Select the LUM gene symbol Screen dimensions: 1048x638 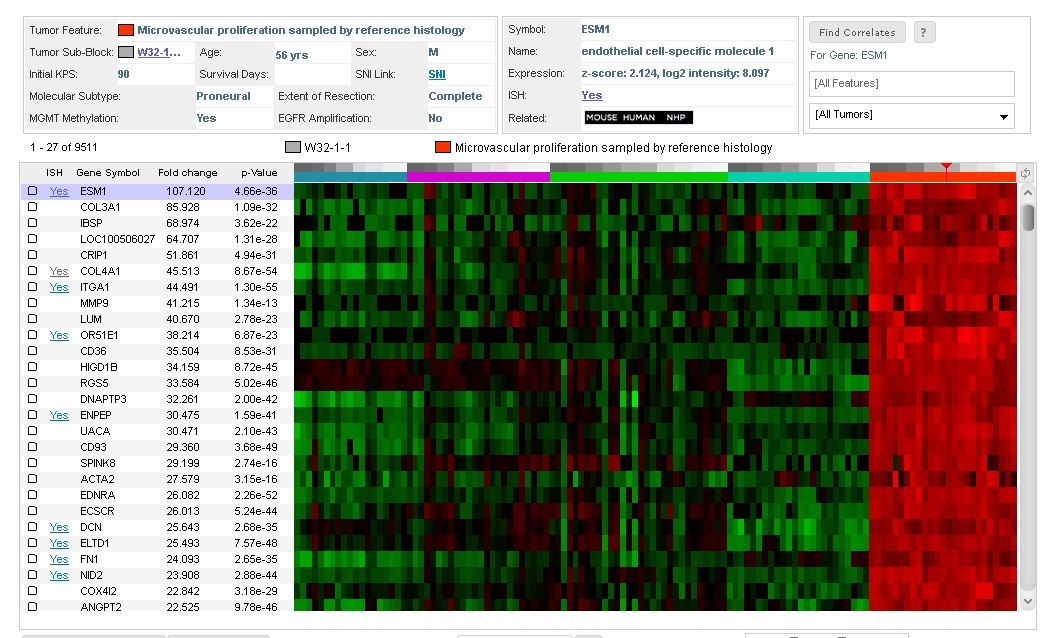pyautogui.click(x=91, y=319)
